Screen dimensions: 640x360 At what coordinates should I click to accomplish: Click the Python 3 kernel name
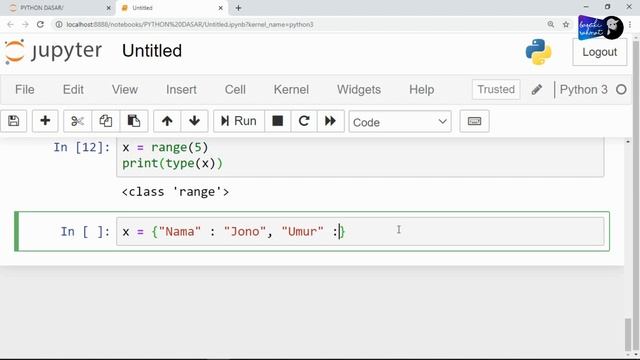(584, 89)
